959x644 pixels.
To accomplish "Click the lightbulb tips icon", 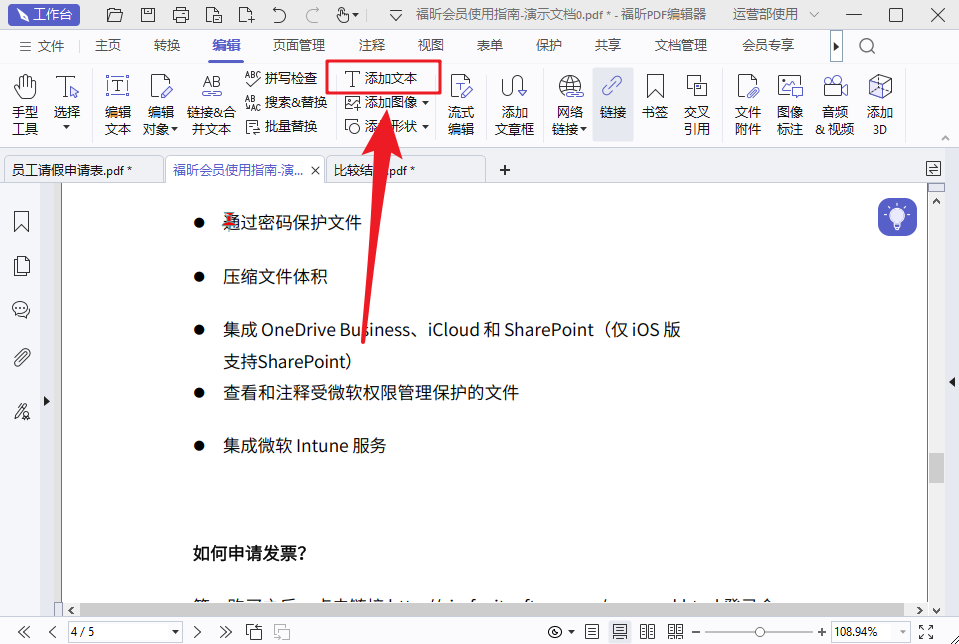I will point(897,217).
